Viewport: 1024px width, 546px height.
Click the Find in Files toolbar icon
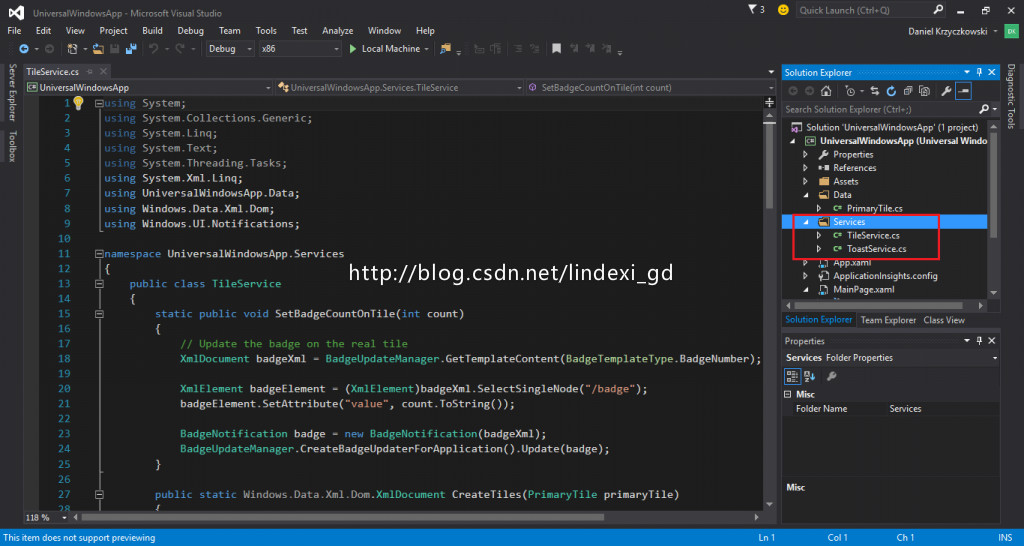[x=446, y=49]
